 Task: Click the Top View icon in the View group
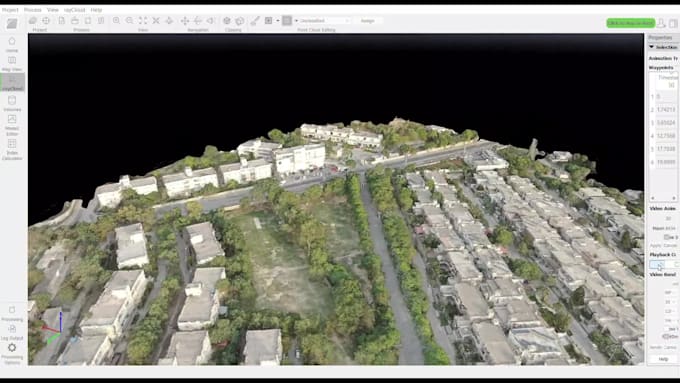[x=169, y=20]
